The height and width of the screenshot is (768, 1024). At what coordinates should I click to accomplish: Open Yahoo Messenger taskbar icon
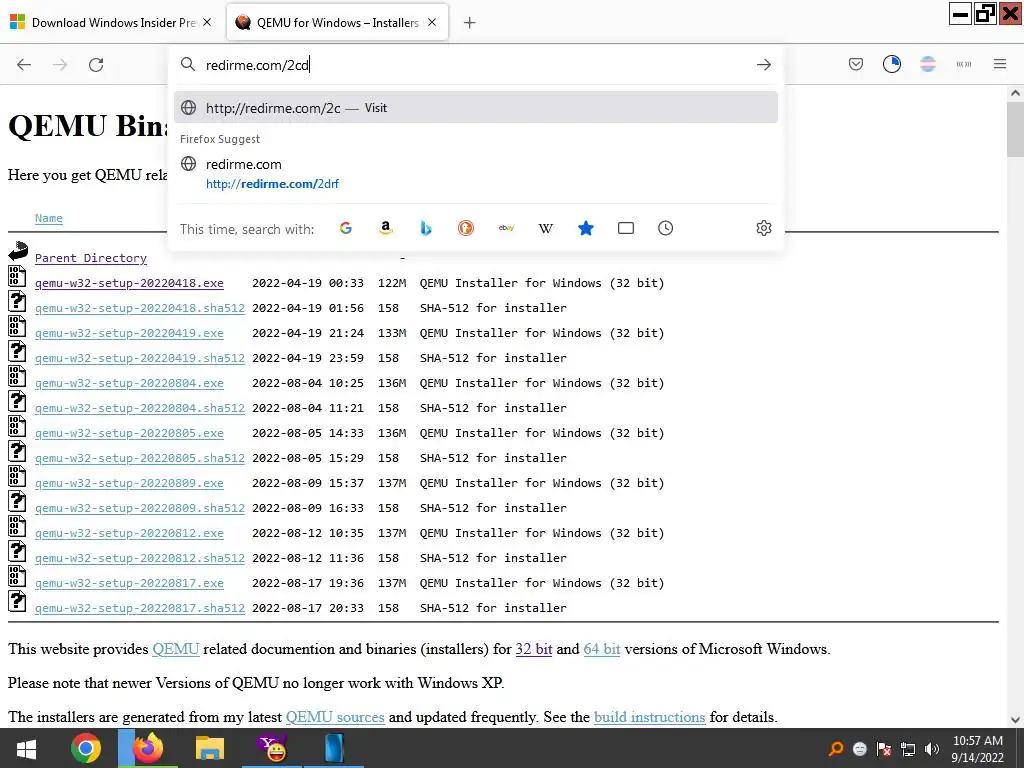(x=272, y=748)
